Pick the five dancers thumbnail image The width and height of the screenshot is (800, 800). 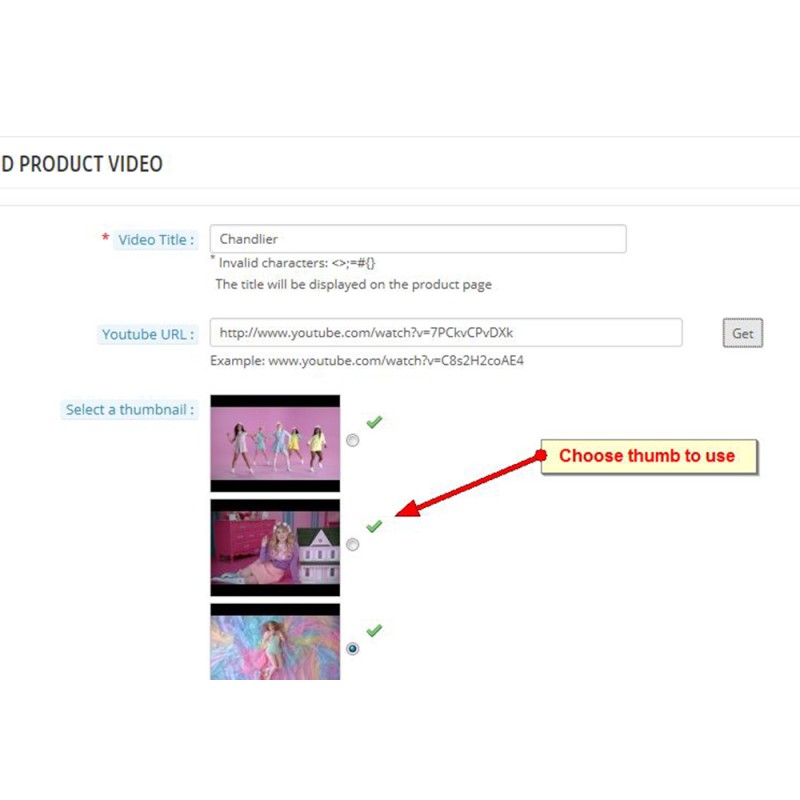(275, 443)
